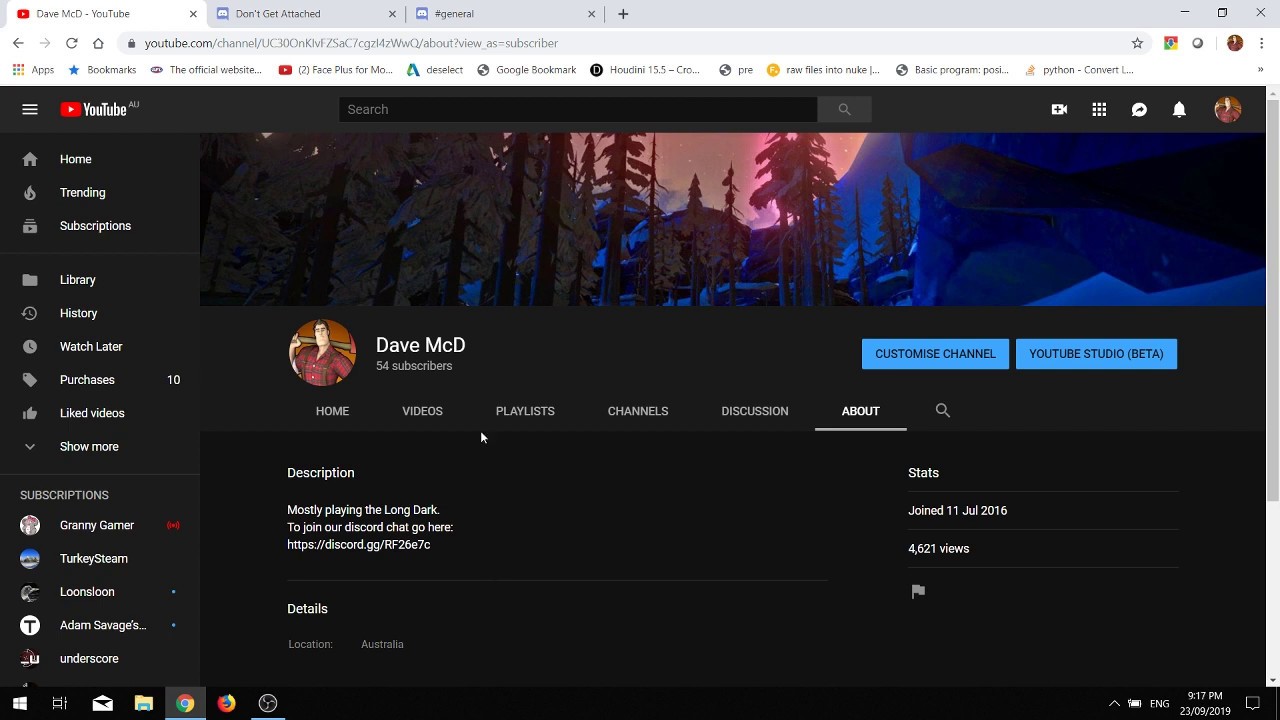
Task: Open the create video camera icon
Action: coord(1059,110)
